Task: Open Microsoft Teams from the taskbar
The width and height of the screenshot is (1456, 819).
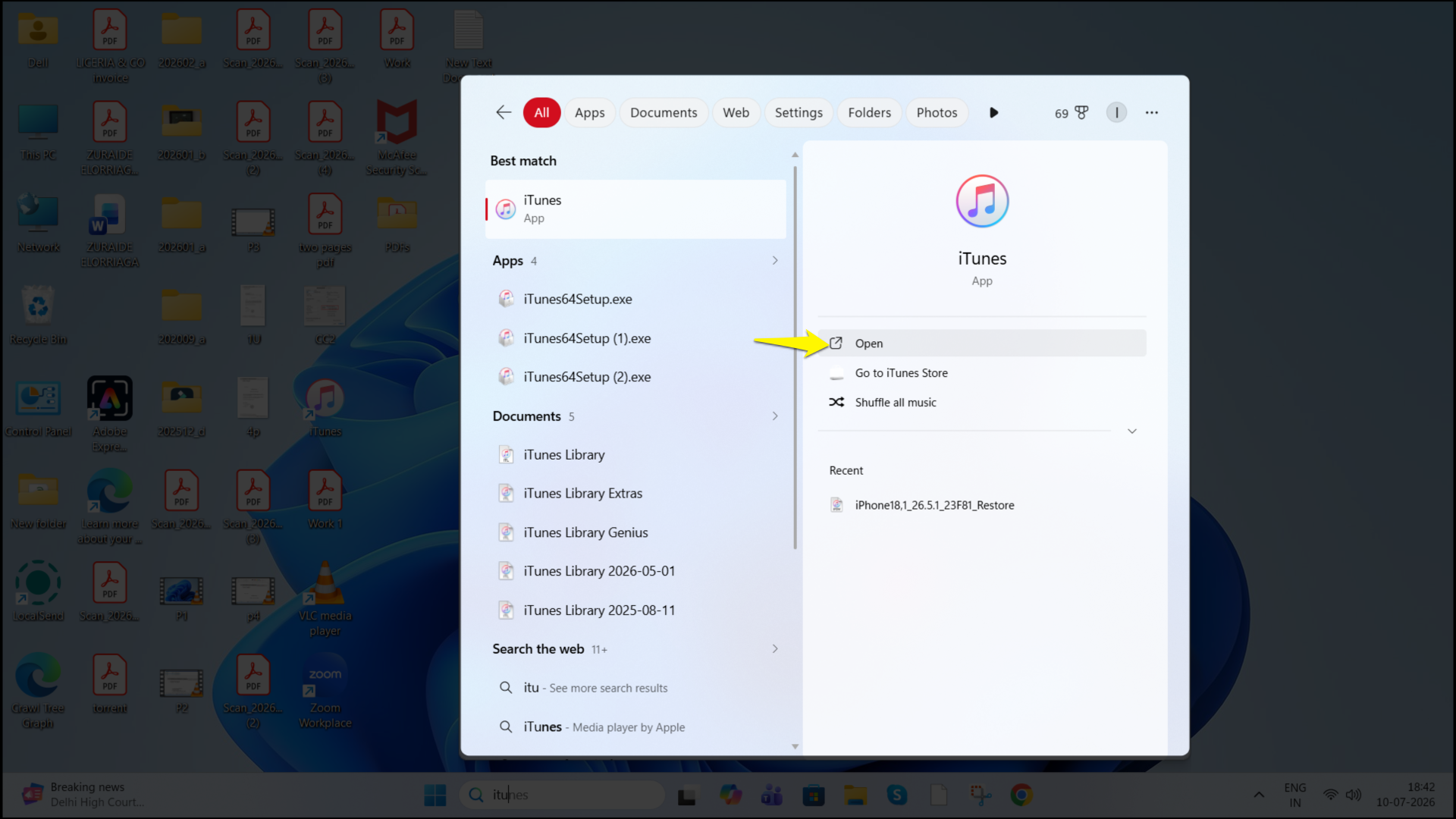Action: point(772,795)
